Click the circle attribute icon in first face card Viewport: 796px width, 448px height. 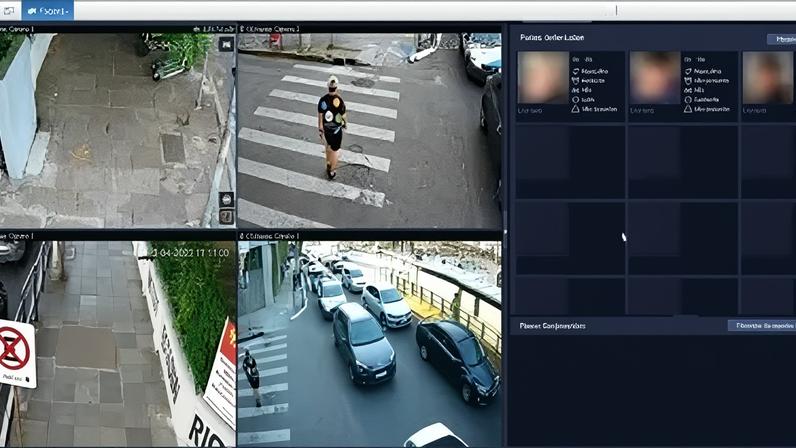(x=575, y=100)
